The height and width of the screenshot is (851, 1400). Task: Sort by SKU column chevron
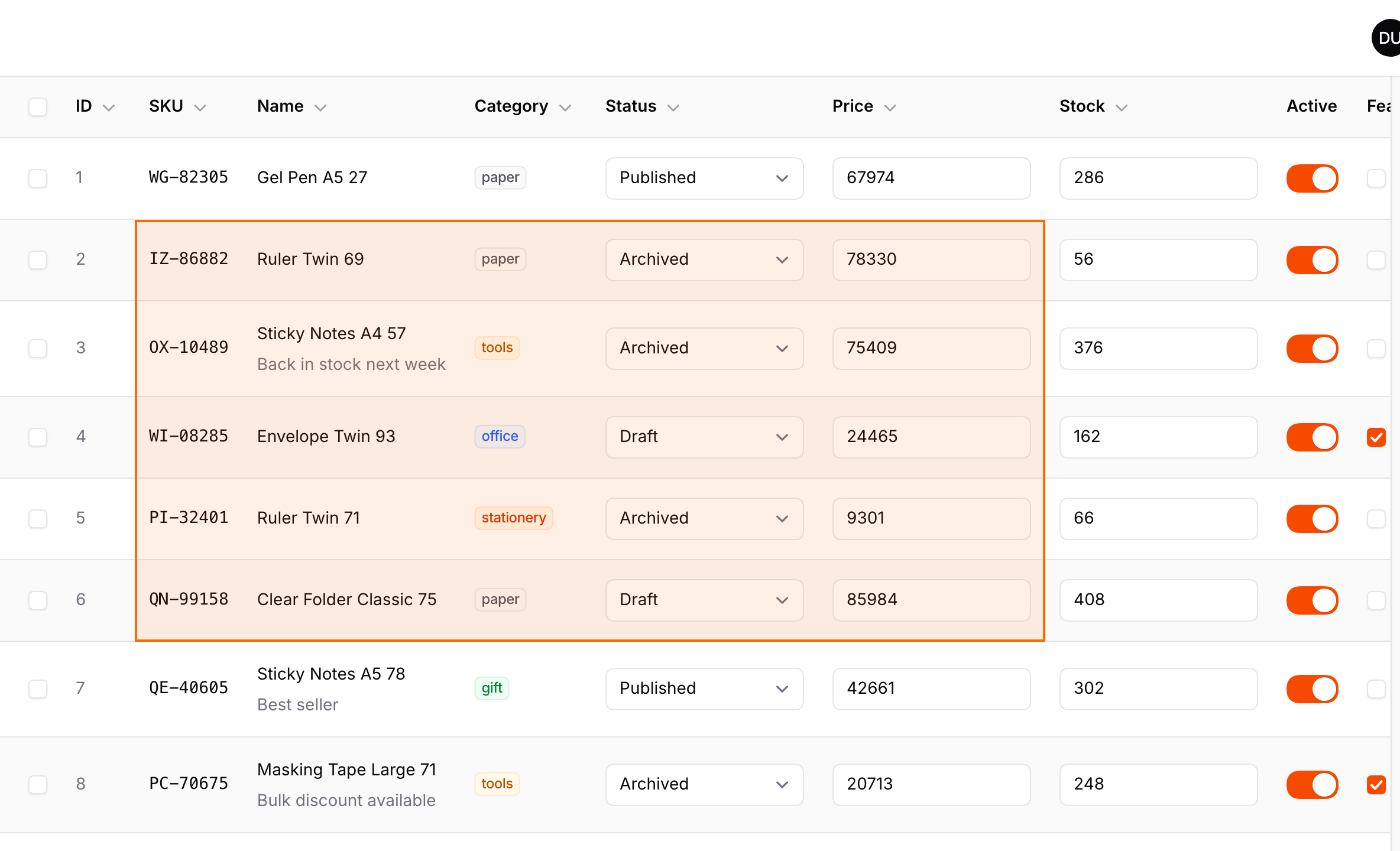click(200, 108)
